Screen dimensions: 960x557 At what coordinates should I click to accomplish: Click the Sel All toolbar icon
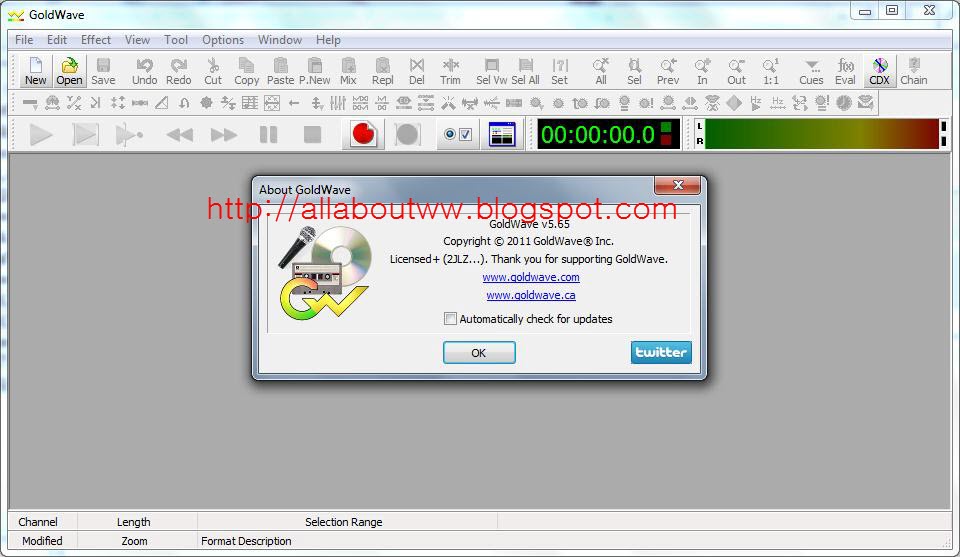point(525,71)
